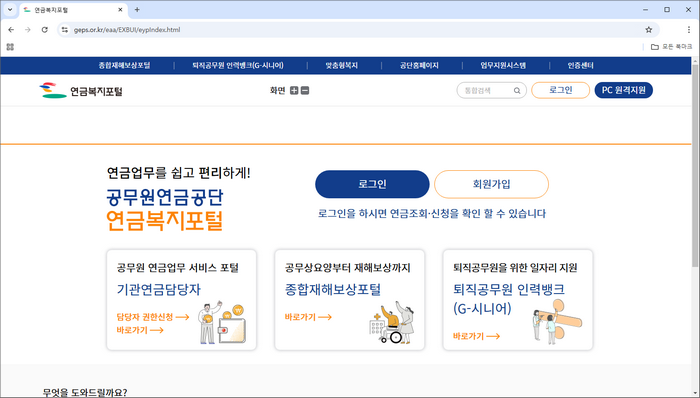Open 맞춤형복지 menu item
700x398 pixels.
(342, 66)
